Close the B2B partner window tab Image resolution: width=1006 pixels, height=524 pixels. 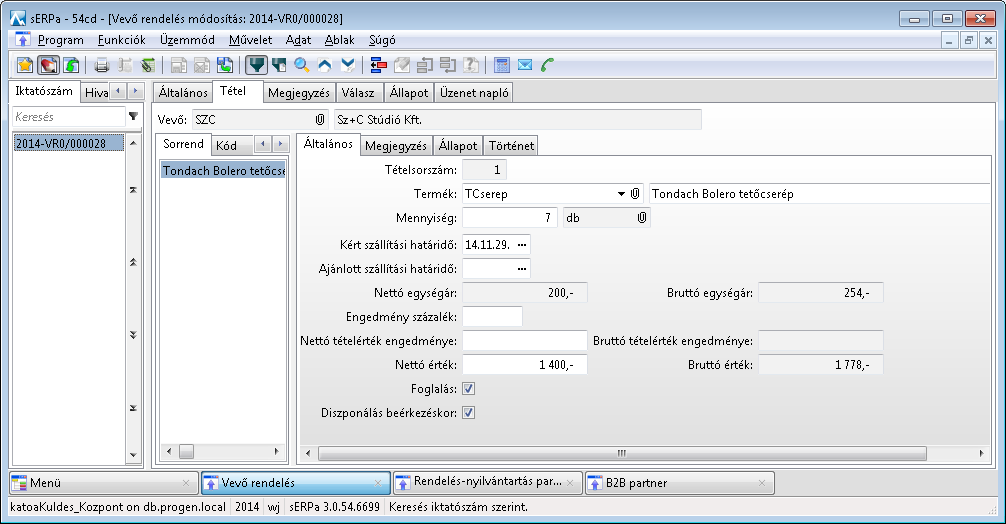coord(762,483)
